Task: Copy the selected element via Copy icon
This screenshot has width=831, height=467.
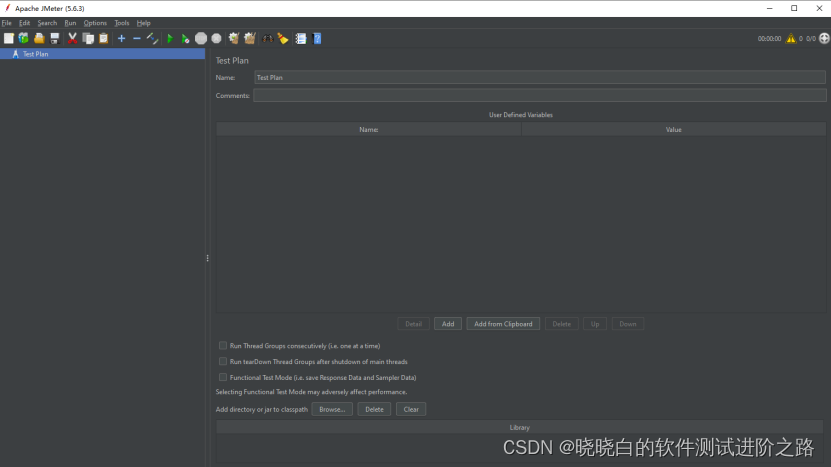Action: [89, 38]
